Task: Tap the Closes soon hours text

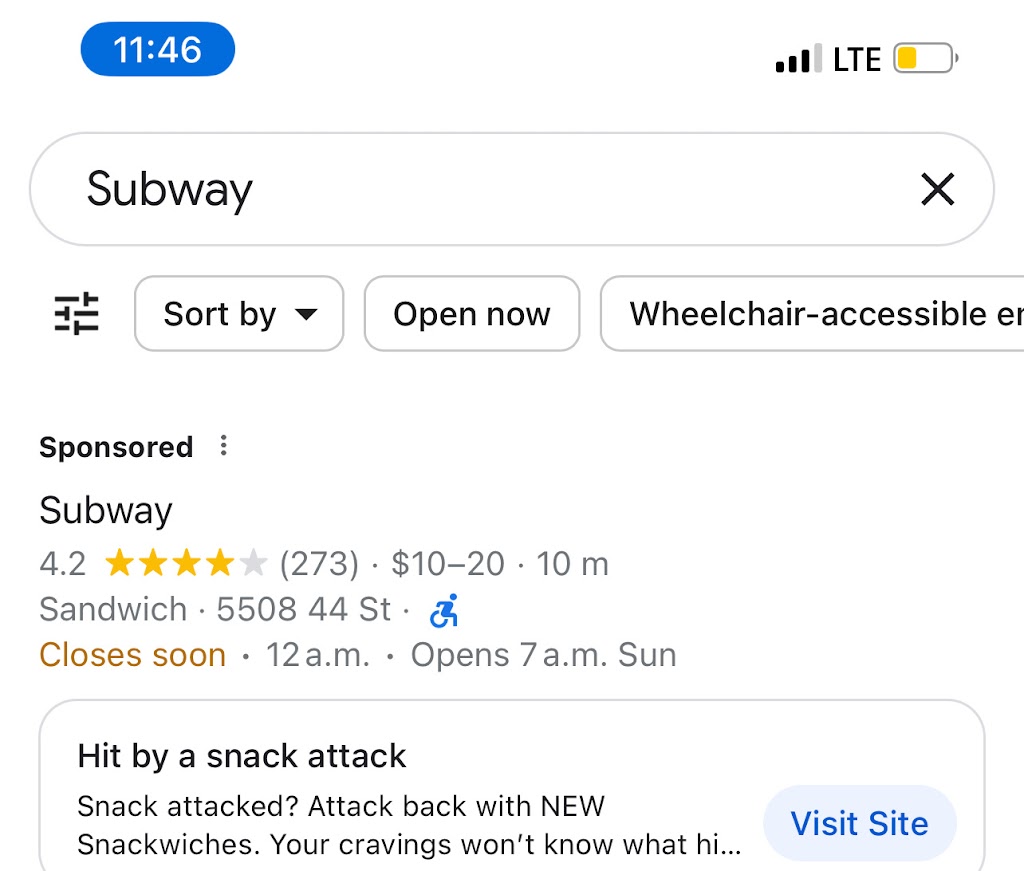Action: 133,655
